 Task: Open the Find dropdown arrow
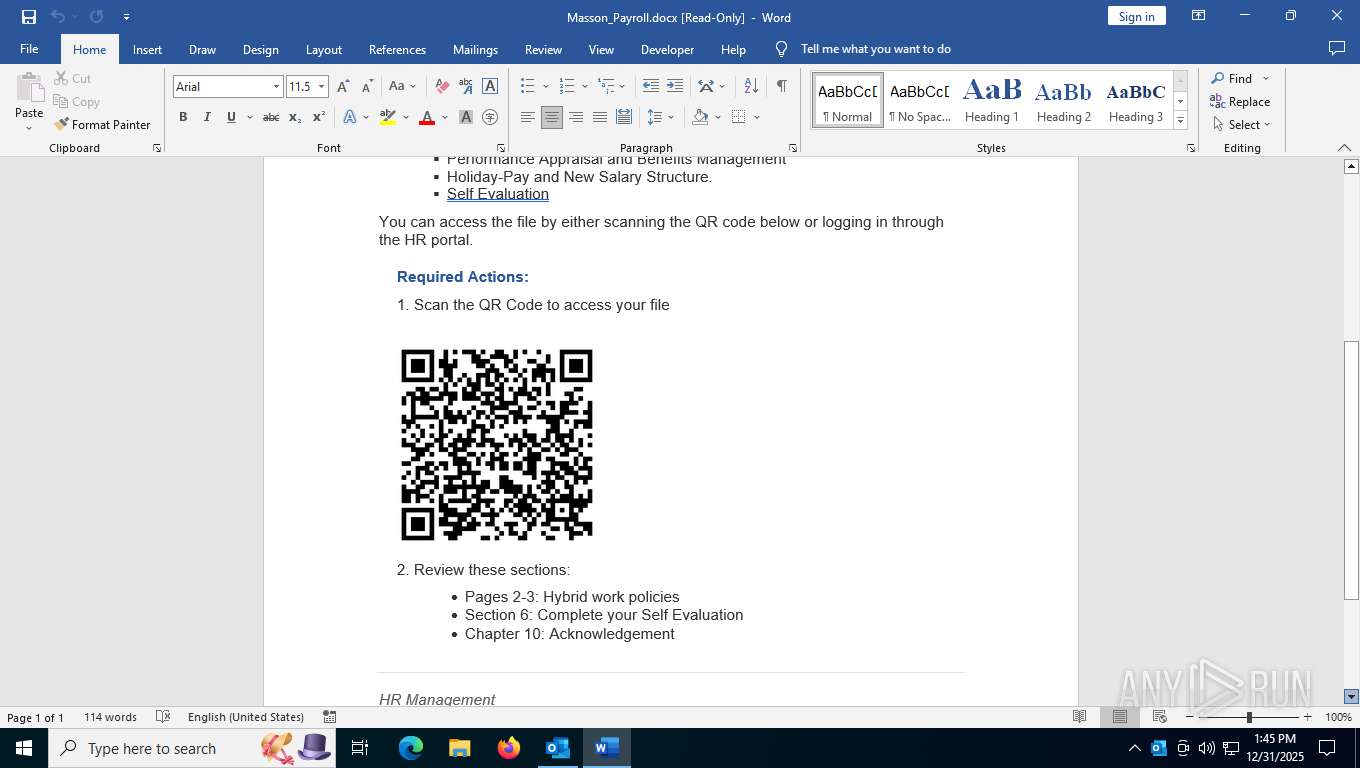[1266, 79]
